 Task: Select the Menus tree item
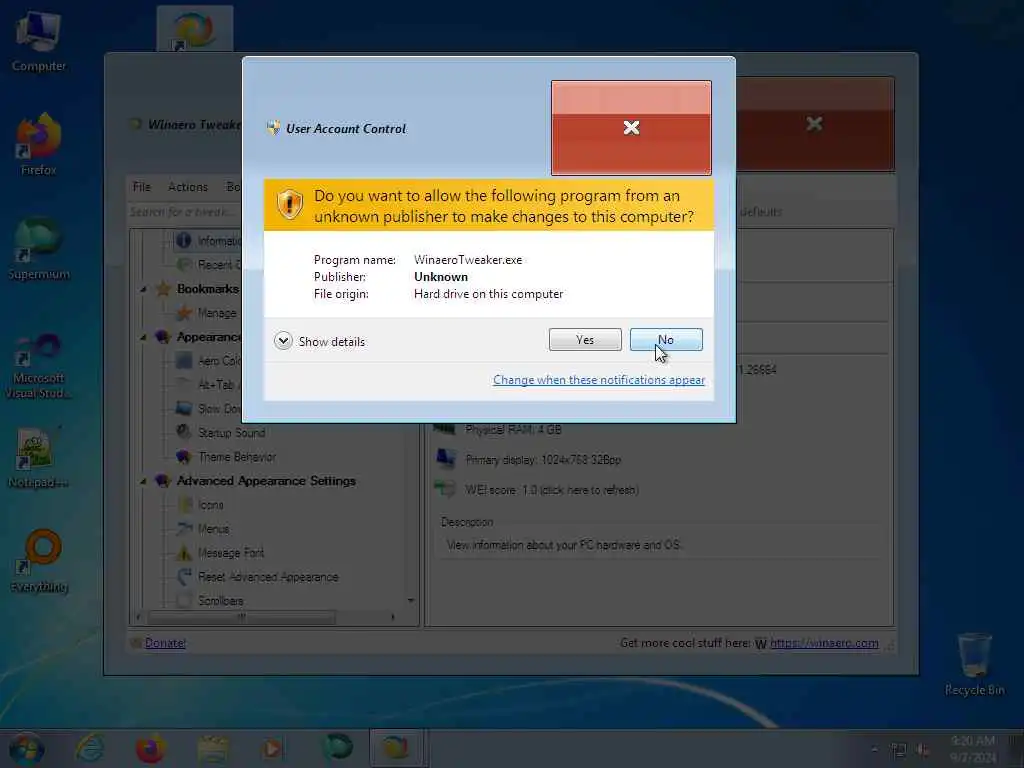click(x=214, y=529)
